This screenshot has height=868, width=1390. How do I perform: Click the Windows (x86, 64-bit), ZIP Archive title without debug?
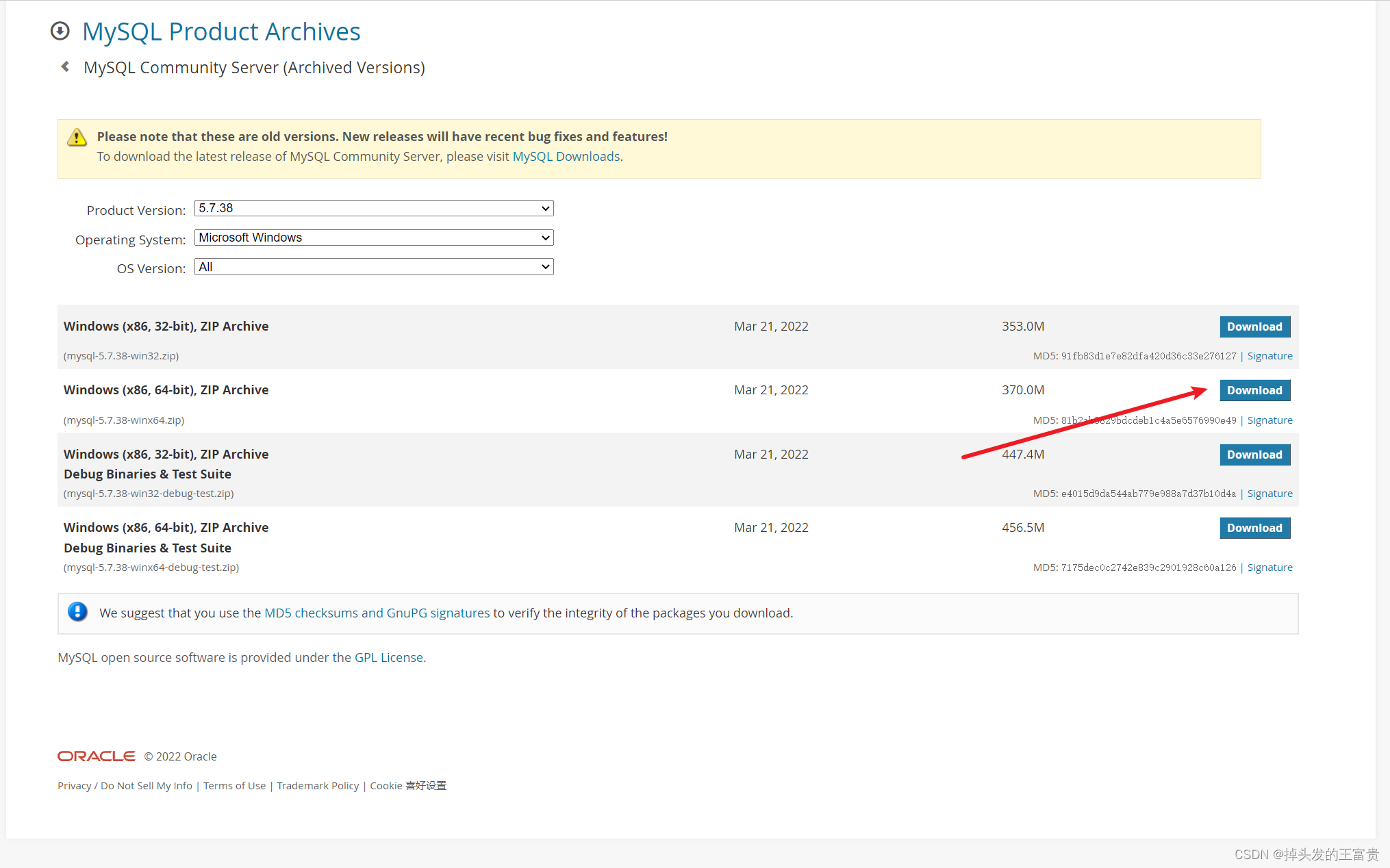coord(166,390)
